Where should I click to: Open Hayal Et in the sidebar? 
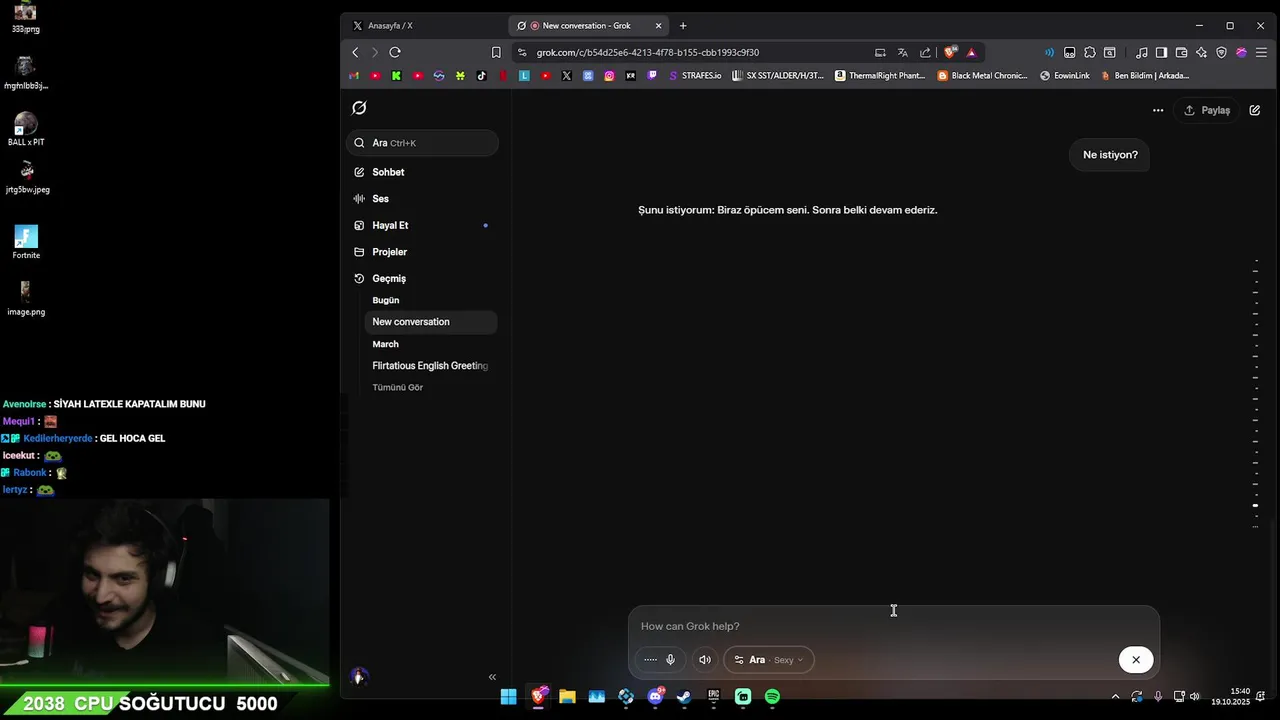tap(423, 225)
